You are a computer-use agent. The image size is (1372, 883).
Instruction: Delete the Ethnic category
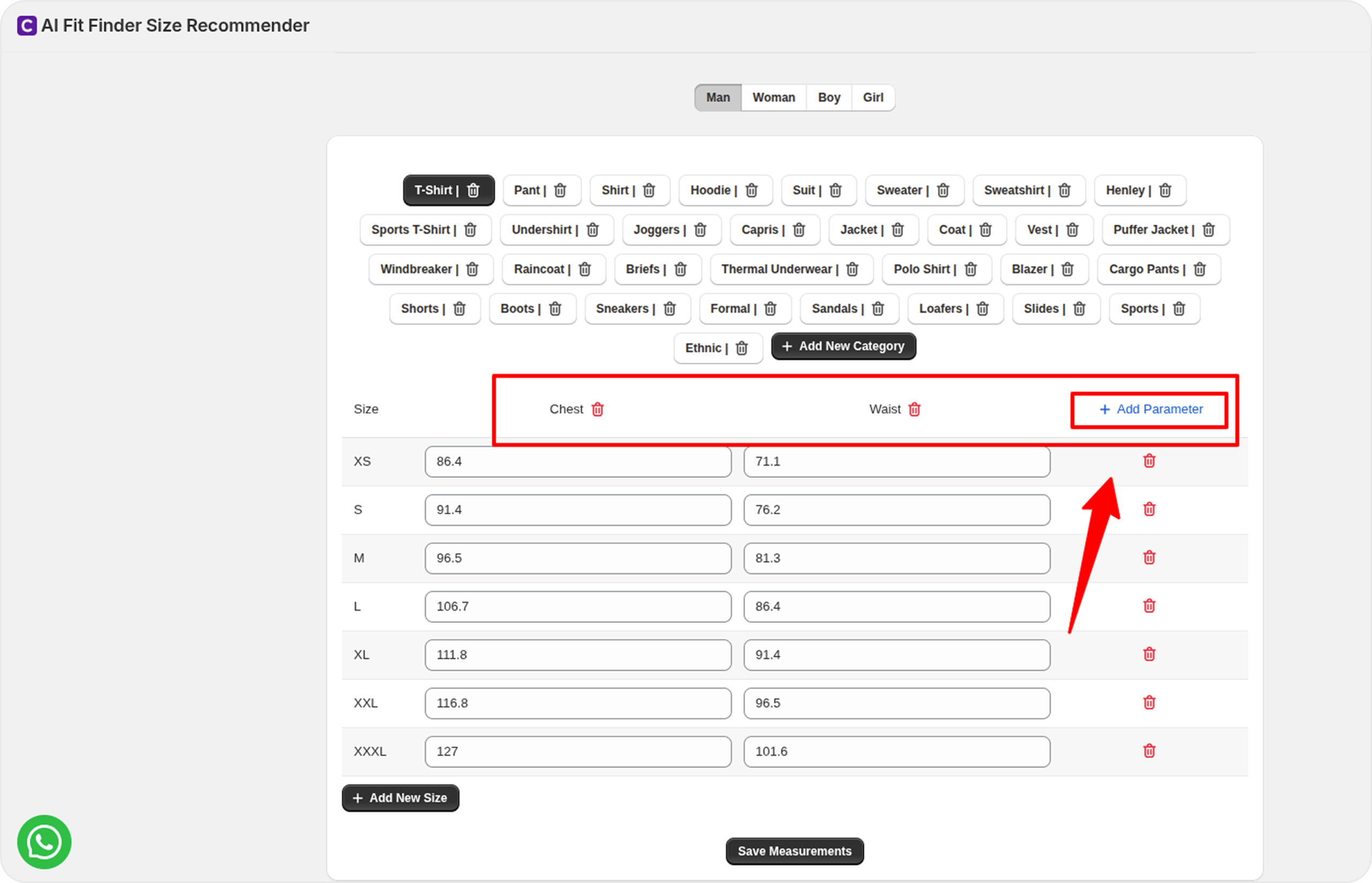pyautogui.click(x=742, y=348)
